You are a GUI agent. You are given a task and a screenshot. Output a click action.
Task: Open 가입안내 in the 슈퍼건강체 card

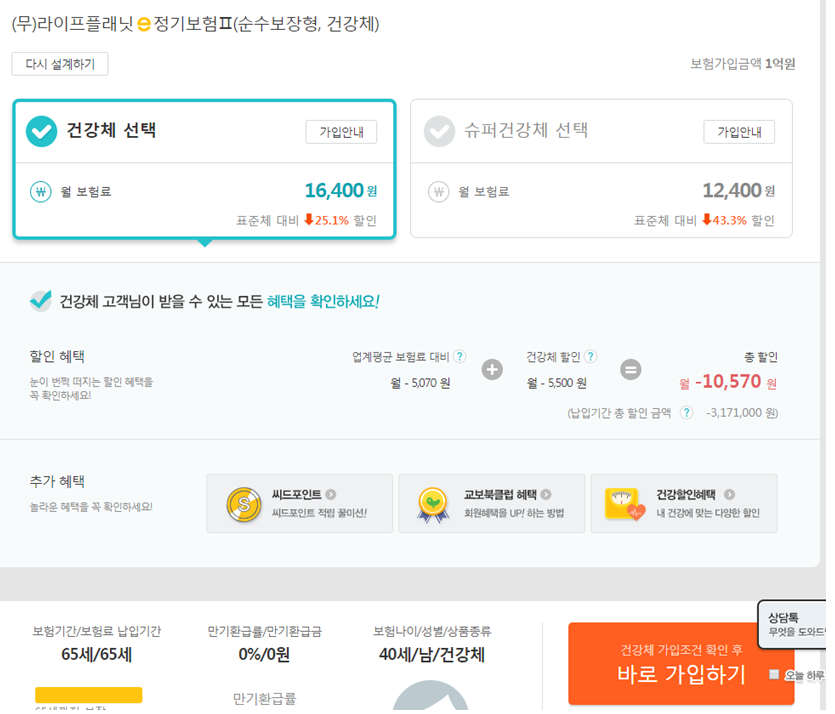(x=739, y=132)
